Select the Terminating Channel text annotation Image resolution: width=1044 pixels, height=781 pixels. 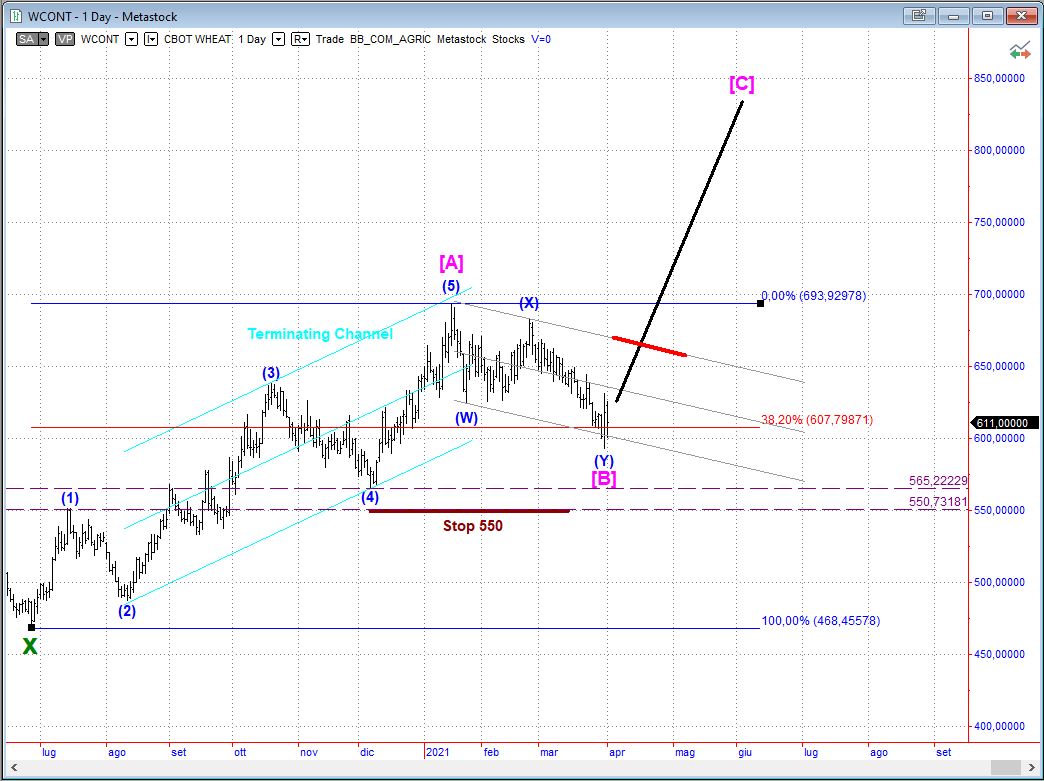(320, 334)
